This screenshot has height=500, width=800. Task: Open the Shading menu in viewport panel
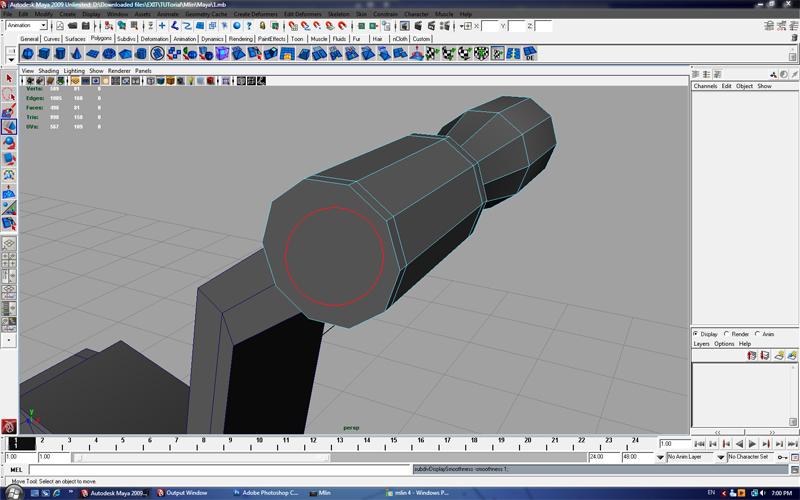click(x=49, y=71)
